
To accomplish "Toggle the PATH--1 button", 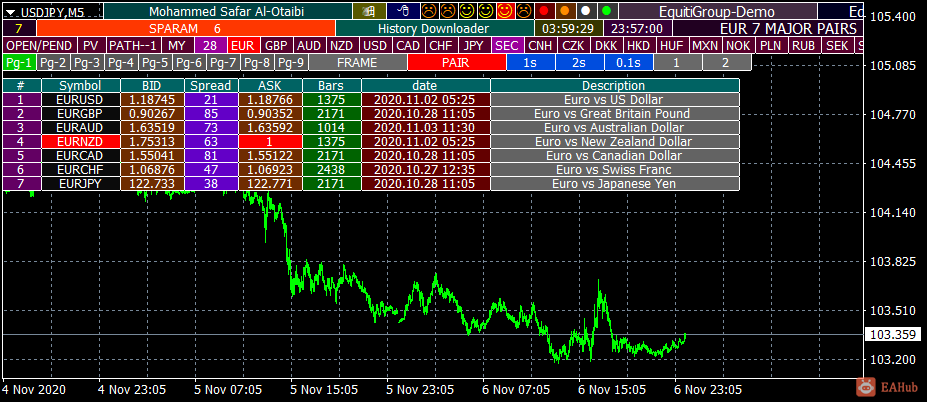I will (134, 46).
